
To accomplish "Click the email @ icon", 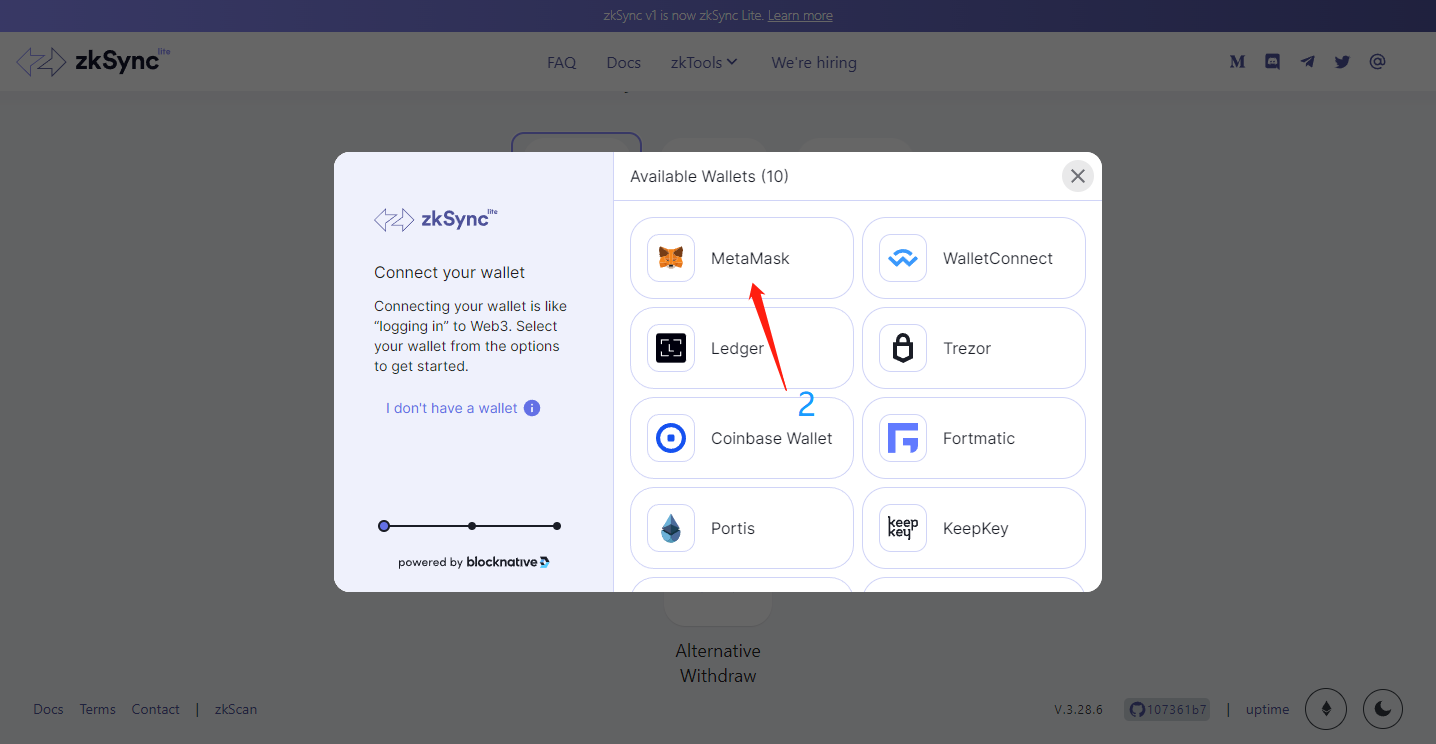I will pos(1377,62).
